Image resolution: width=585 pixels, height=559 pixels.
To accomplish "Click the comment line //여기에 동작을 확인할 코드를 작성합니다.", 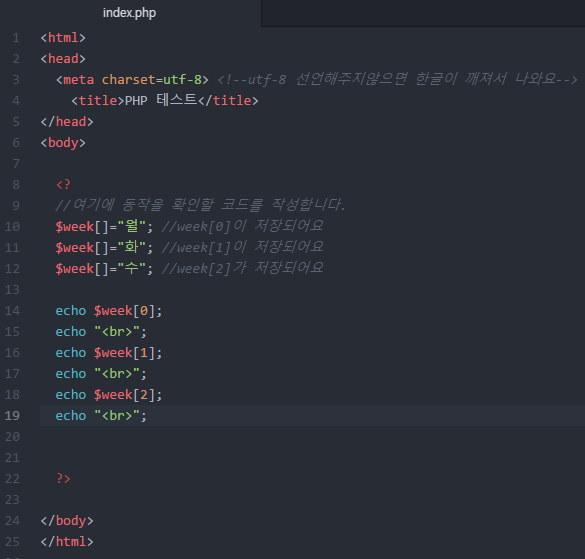I will point(200,205).
